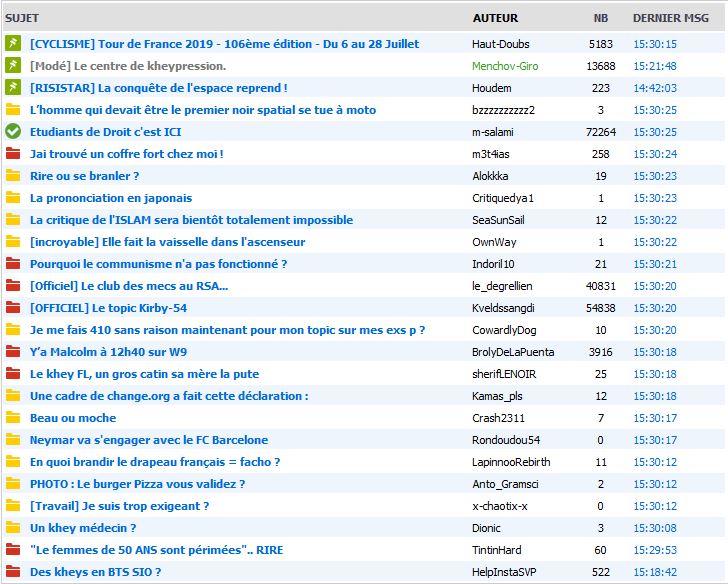The width and height of the screenshot is (728, 584).
Task: Open author profile Menchov-Giro
Action: (506, 66)
